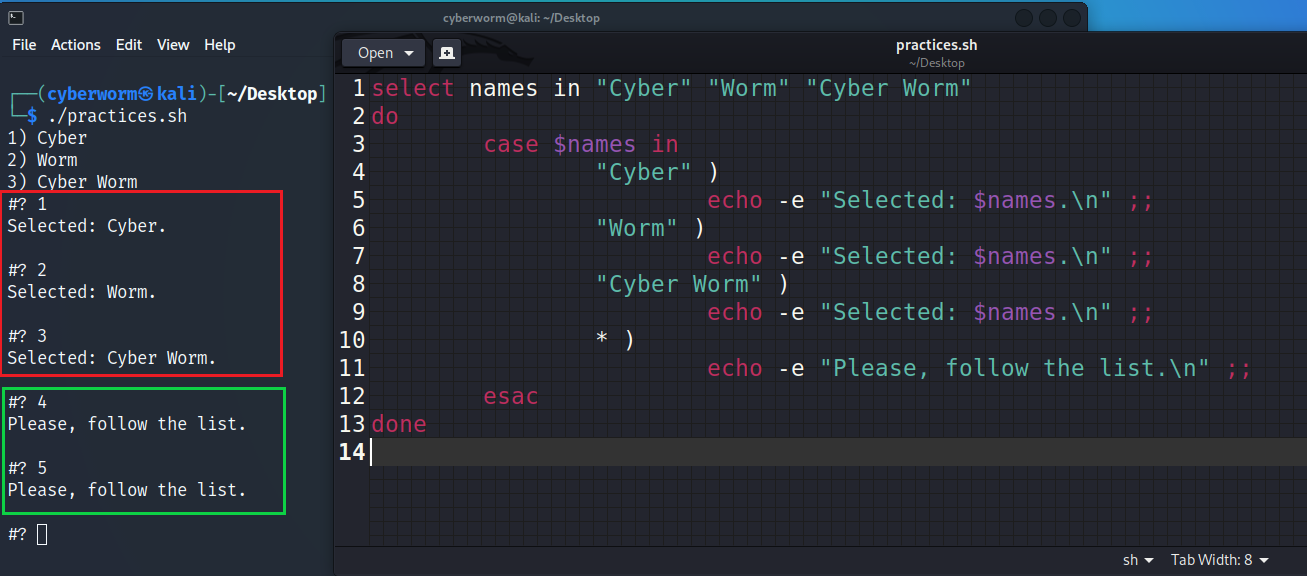1307x576 pixels.
Task: Click the practices.sh title in the header bar
Action: [936, 45]
